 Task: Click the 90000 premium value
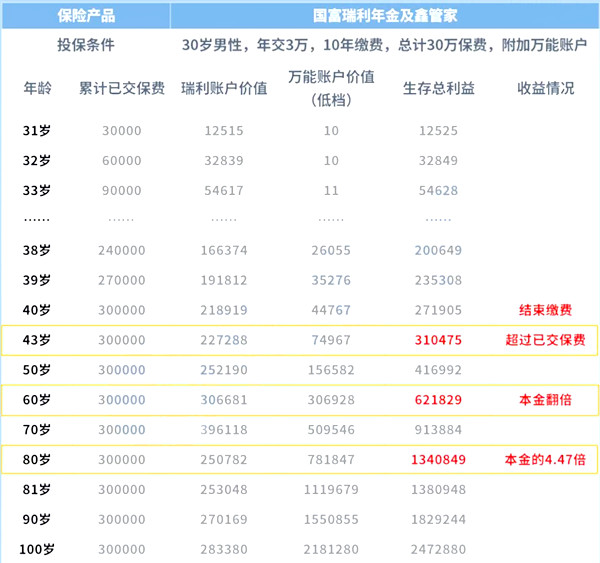[x=122, y=191]
